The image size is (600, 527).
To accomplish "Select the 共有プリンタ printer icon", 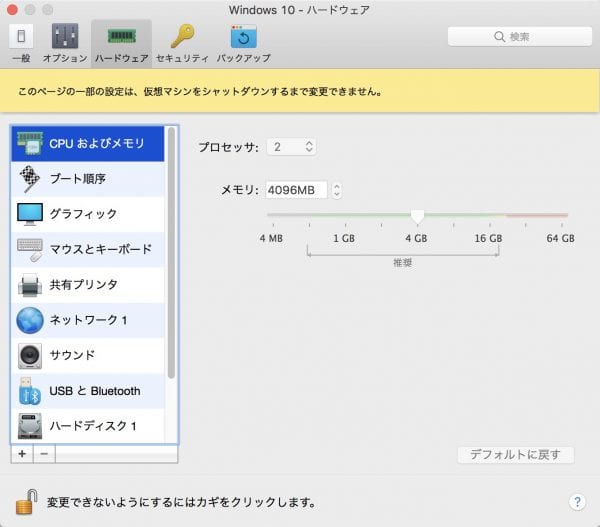I will (x=30, y=285).
